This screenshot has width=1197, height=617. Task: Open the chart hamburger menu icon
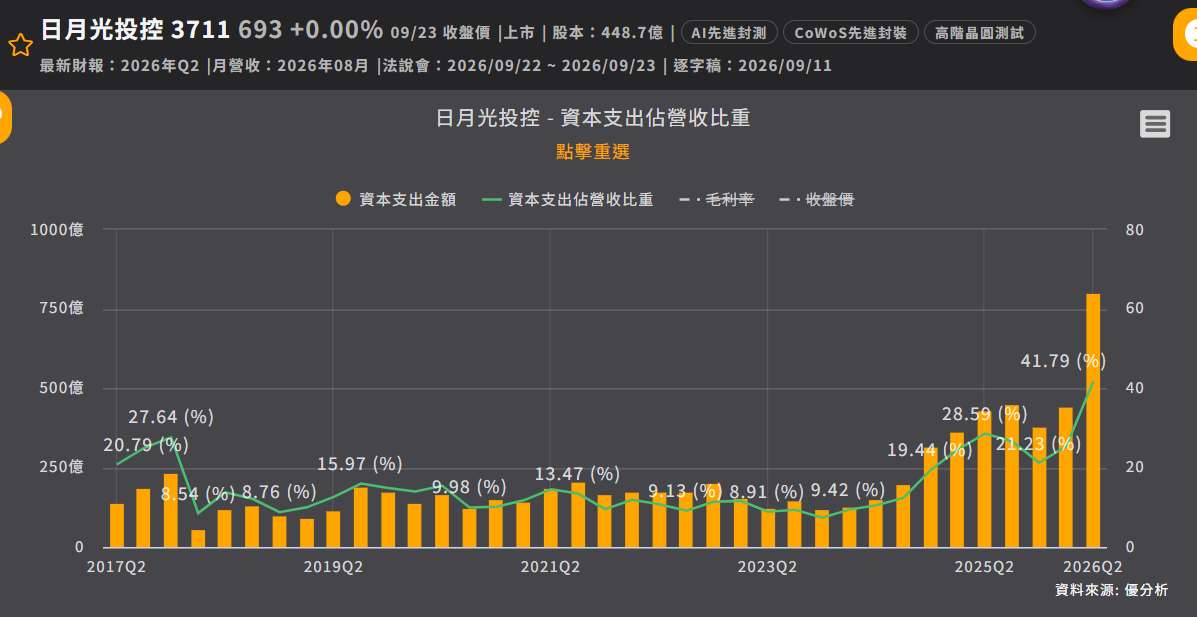pos(1155,124)
